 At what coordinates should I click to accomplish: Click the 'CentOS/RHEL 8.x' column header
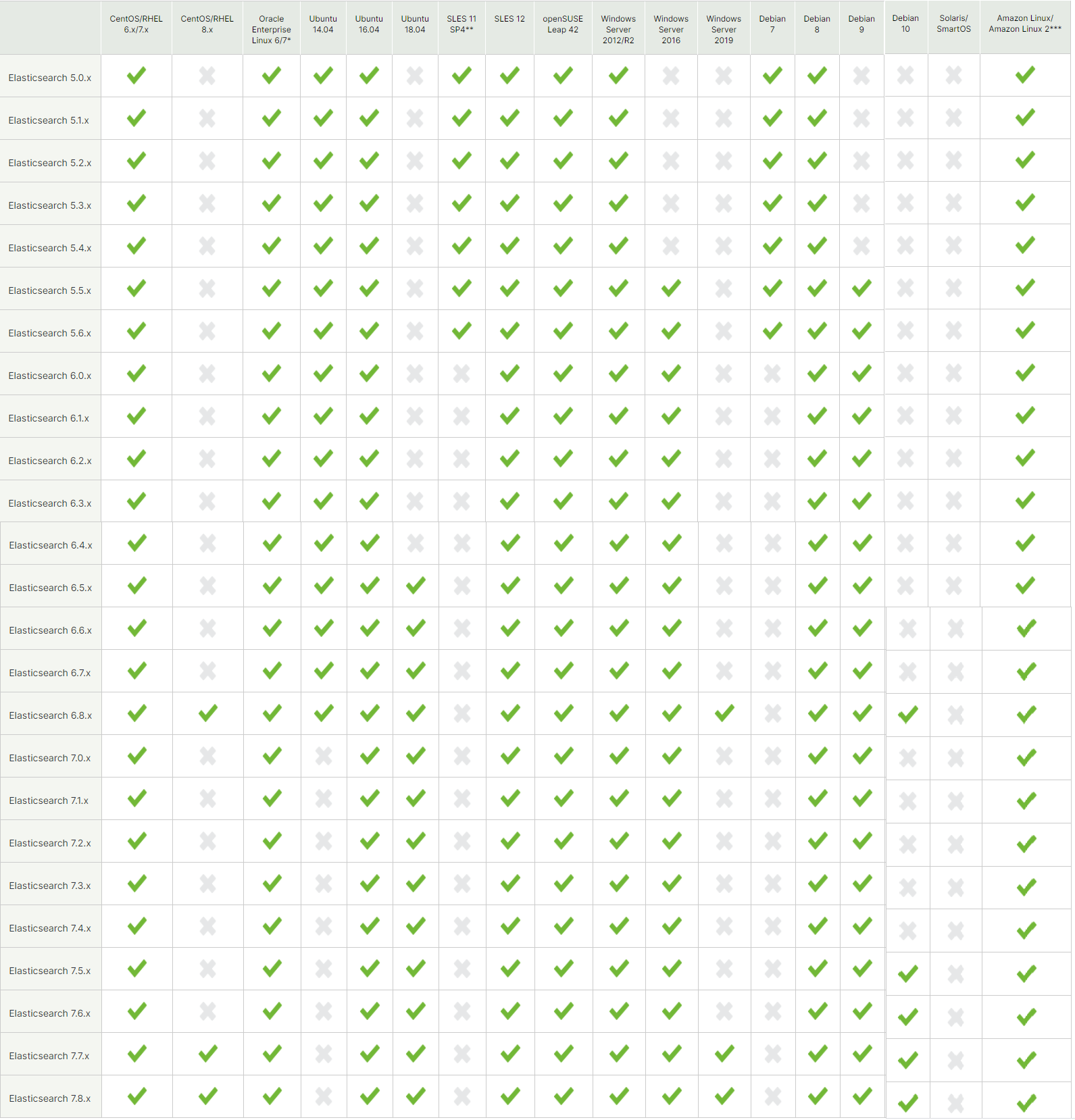pyautogui.click(x=207, y=24)
